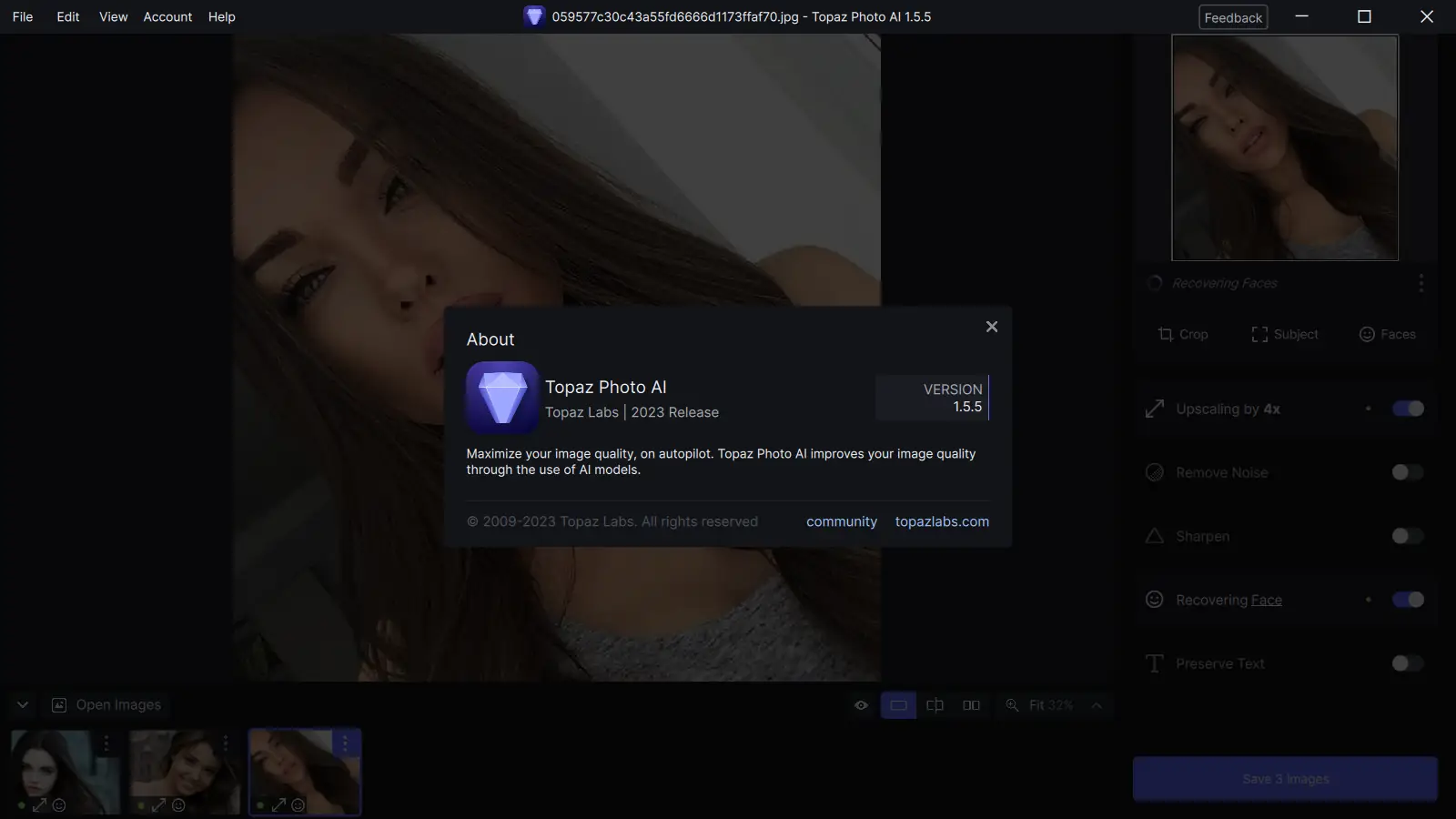Select the split view layout

coord(935,705)
